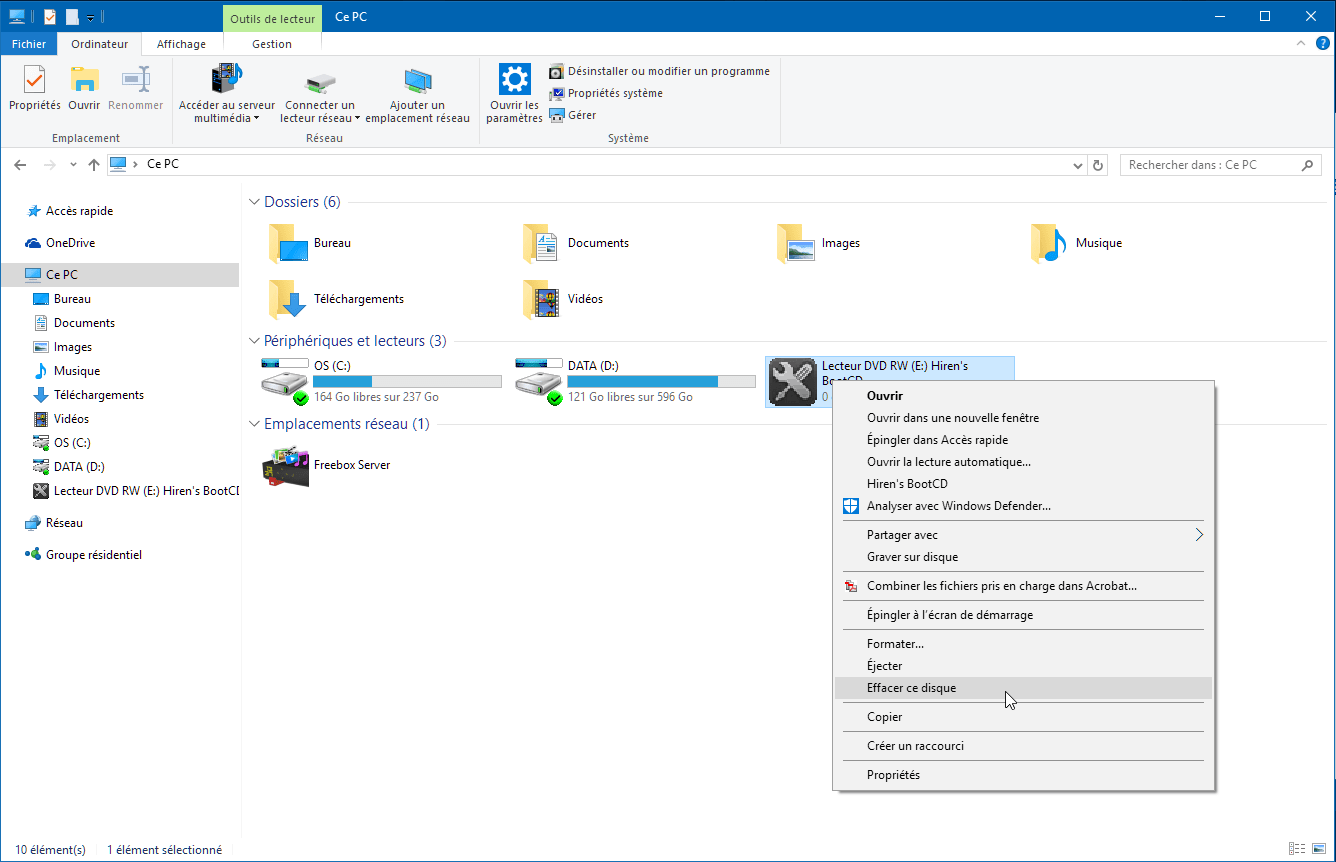The height and width of the screenshot is (862, 1336).
Task: Choose Épingler dans Accès rapide
Action: click(x=1023, y=440)
